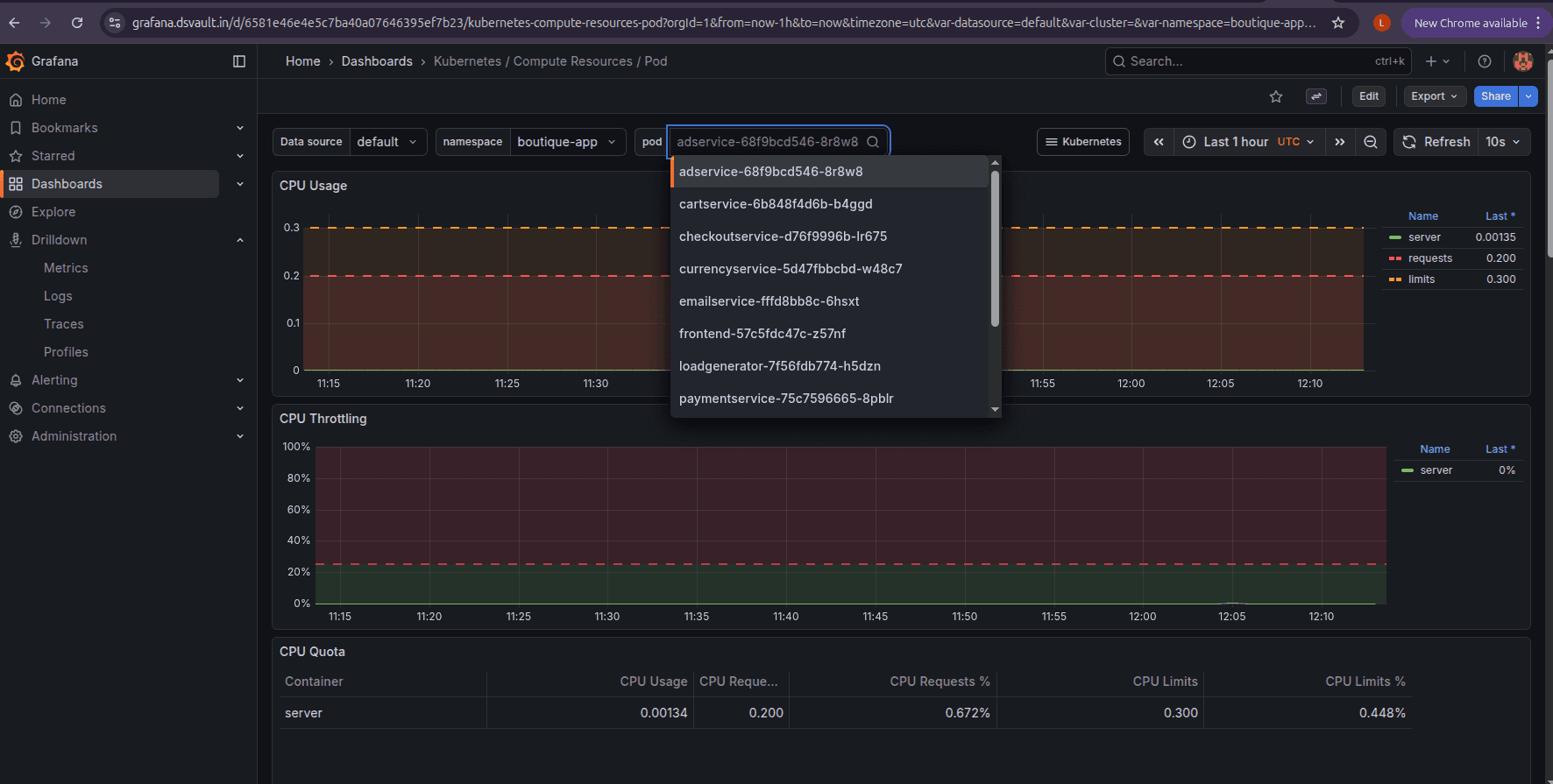Open Traces under Drilldown

64,324
